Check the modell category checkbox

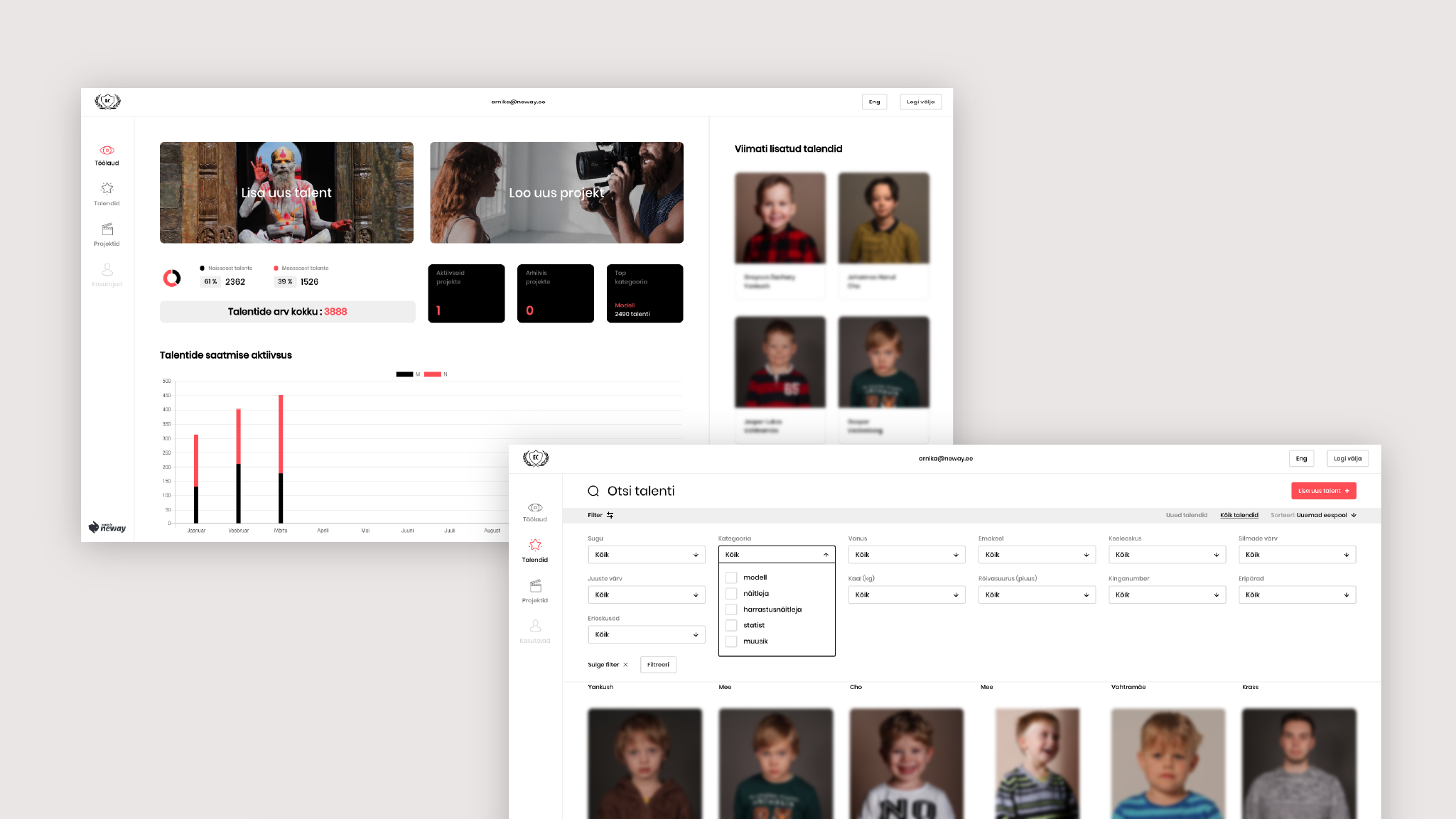(x=731, y=577)
